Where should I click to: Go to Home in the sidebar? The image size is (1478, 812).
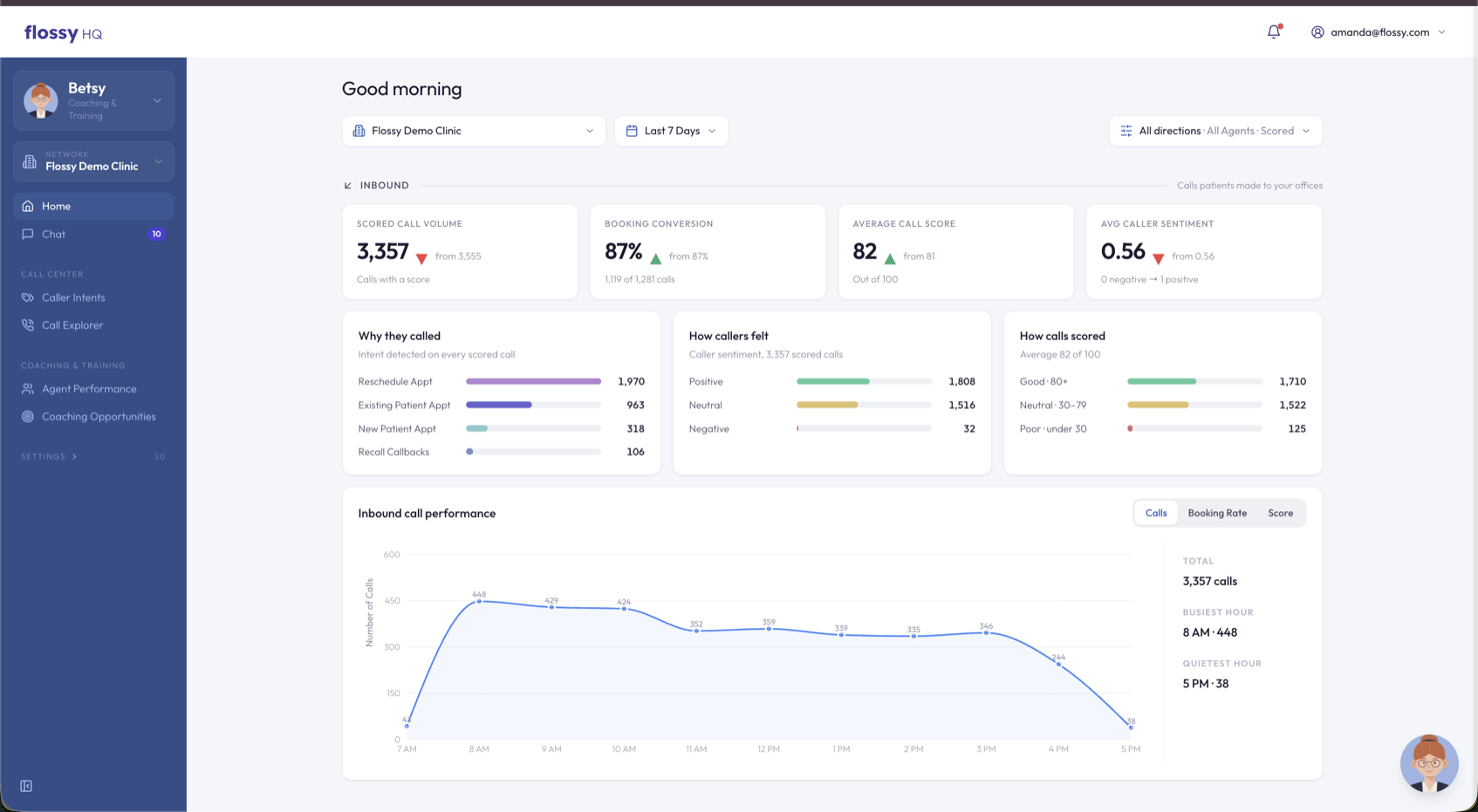click(x=93, y=207)
